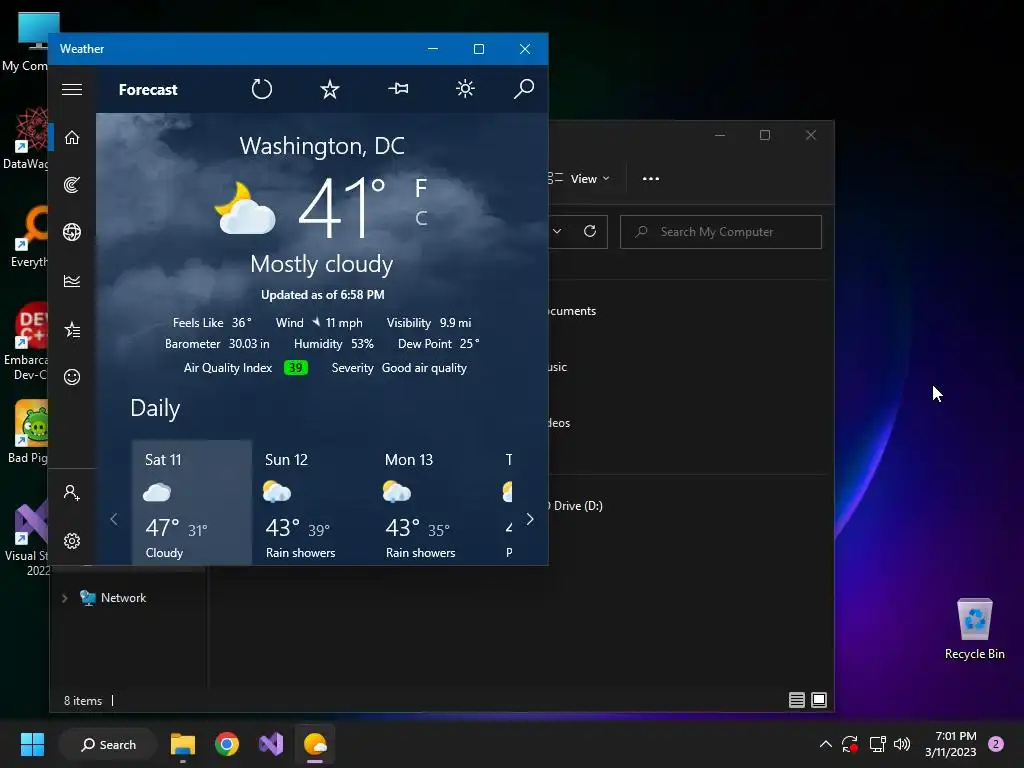The width and height of the screenshot is (1024, 768).
Task: Open the File Explorer See more ellipsis menu
Action: pos(651,179)
